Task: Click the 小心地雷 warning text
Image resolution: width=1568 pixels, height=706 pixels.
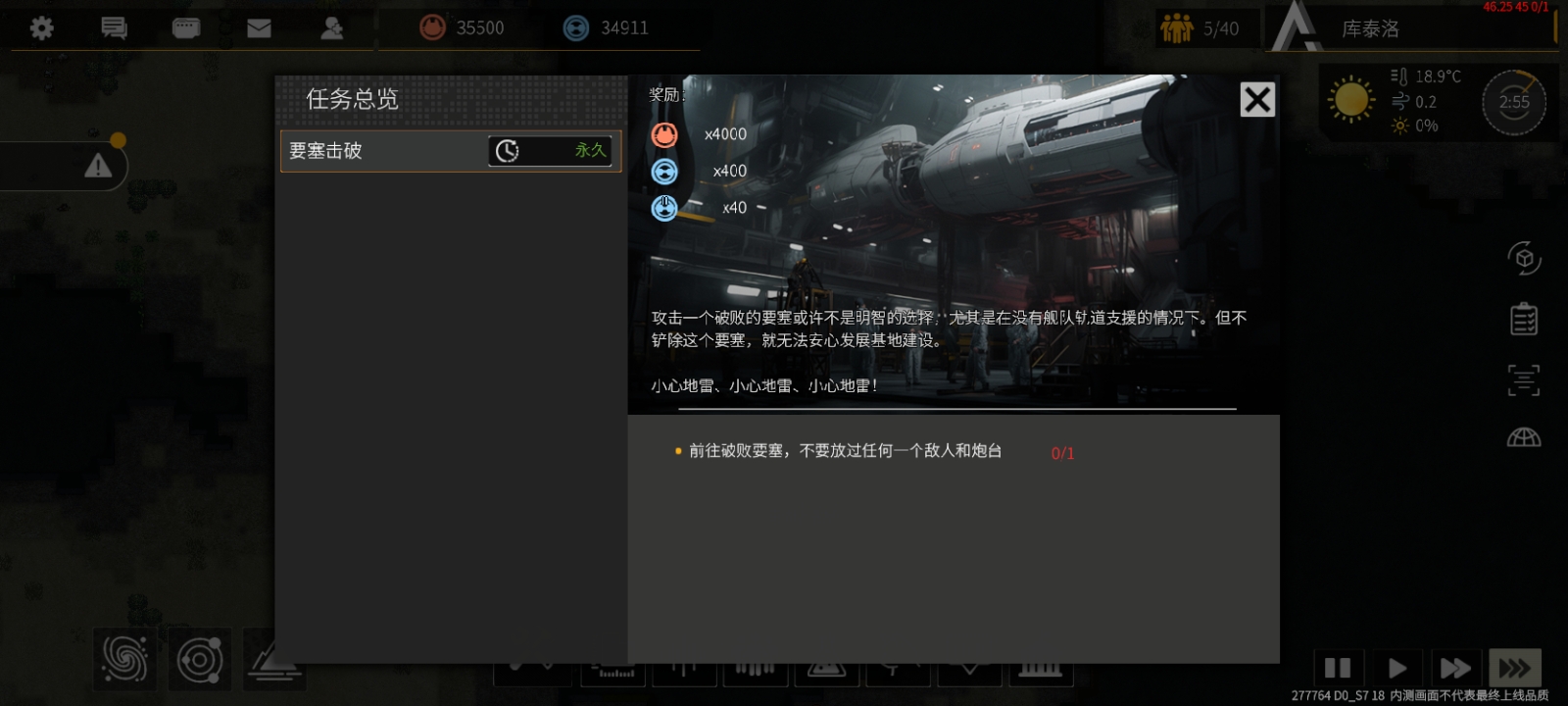Action: tap(764, 386)
